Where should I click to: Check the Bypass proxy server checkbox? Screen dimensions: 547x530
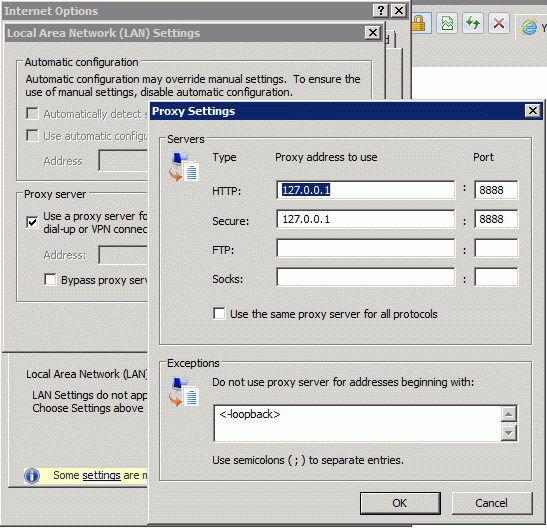pos(50,280)
